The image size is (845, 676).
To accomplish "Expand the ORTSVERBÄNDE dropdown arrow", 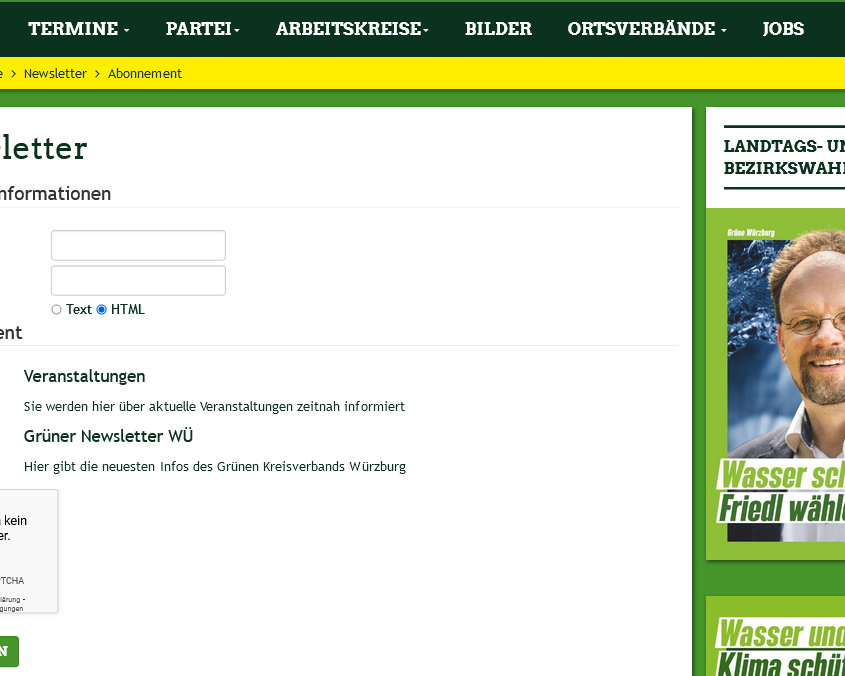I will pos(723,30).
